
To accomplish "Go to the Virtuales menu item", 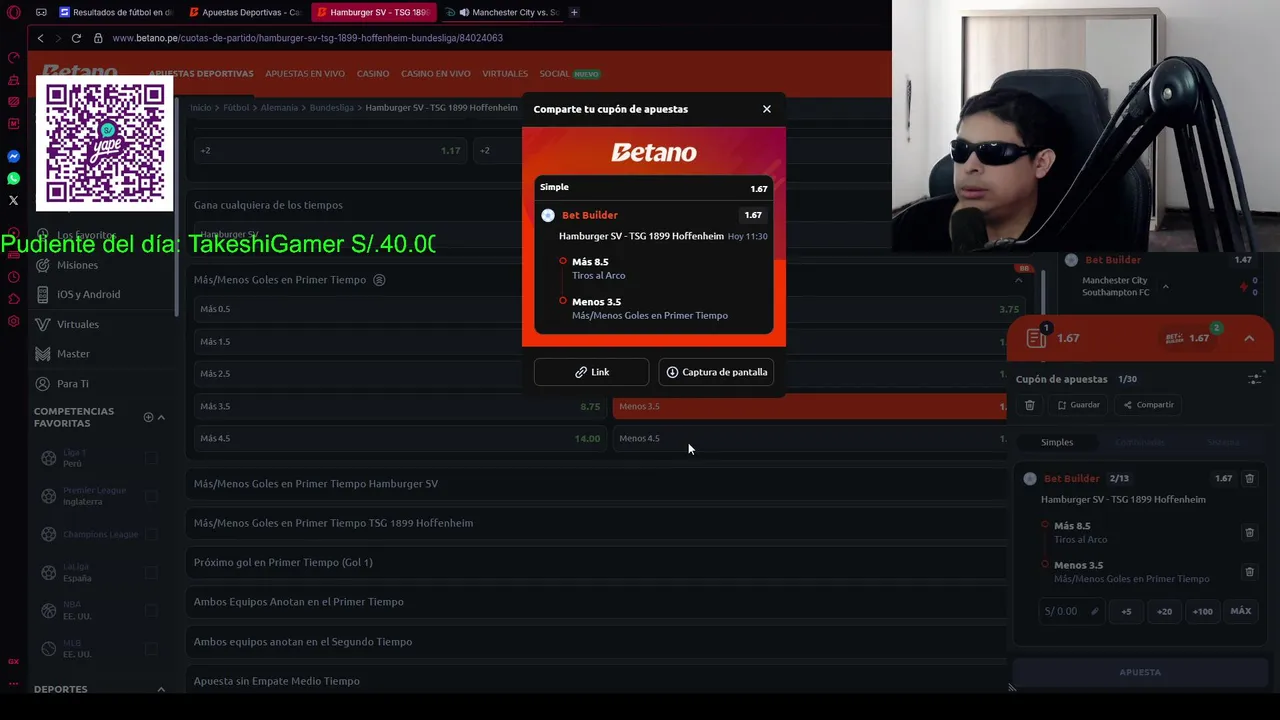I will pos(505,74).
